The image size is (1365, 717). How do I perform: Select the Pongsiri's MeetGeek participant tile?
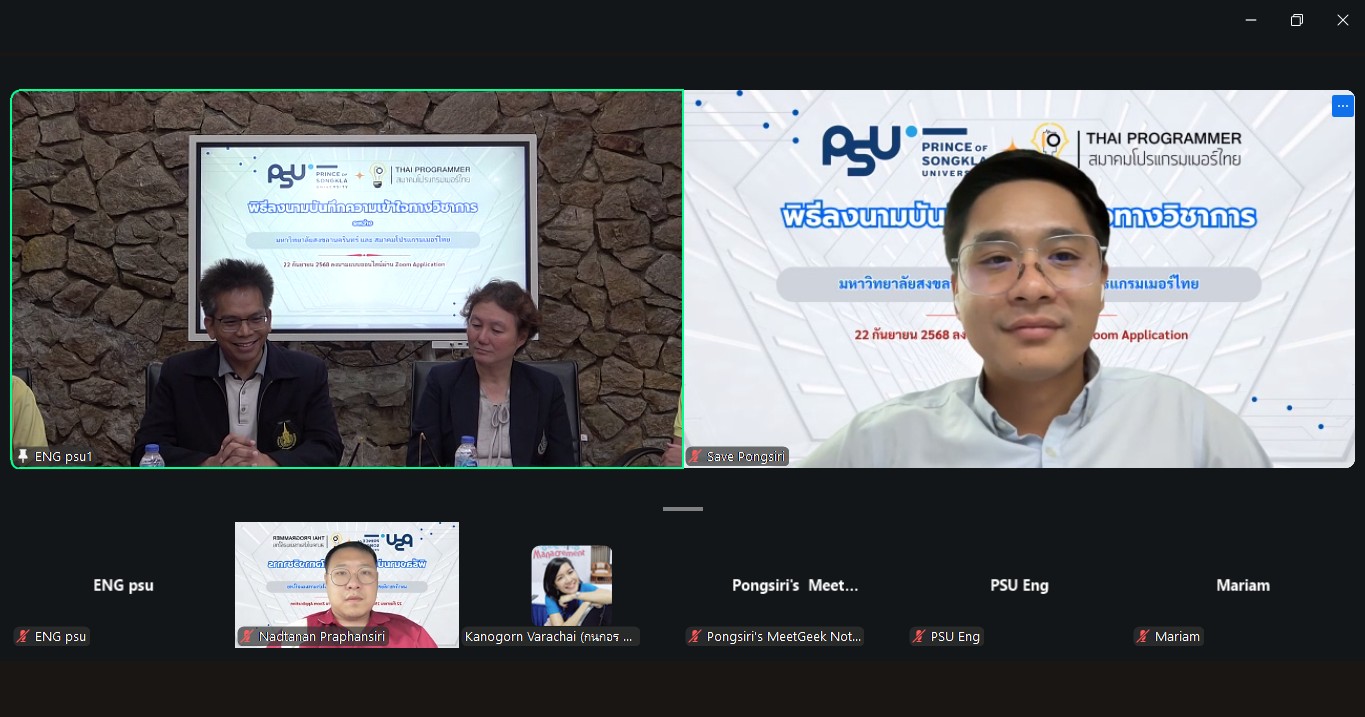point(795,586)
